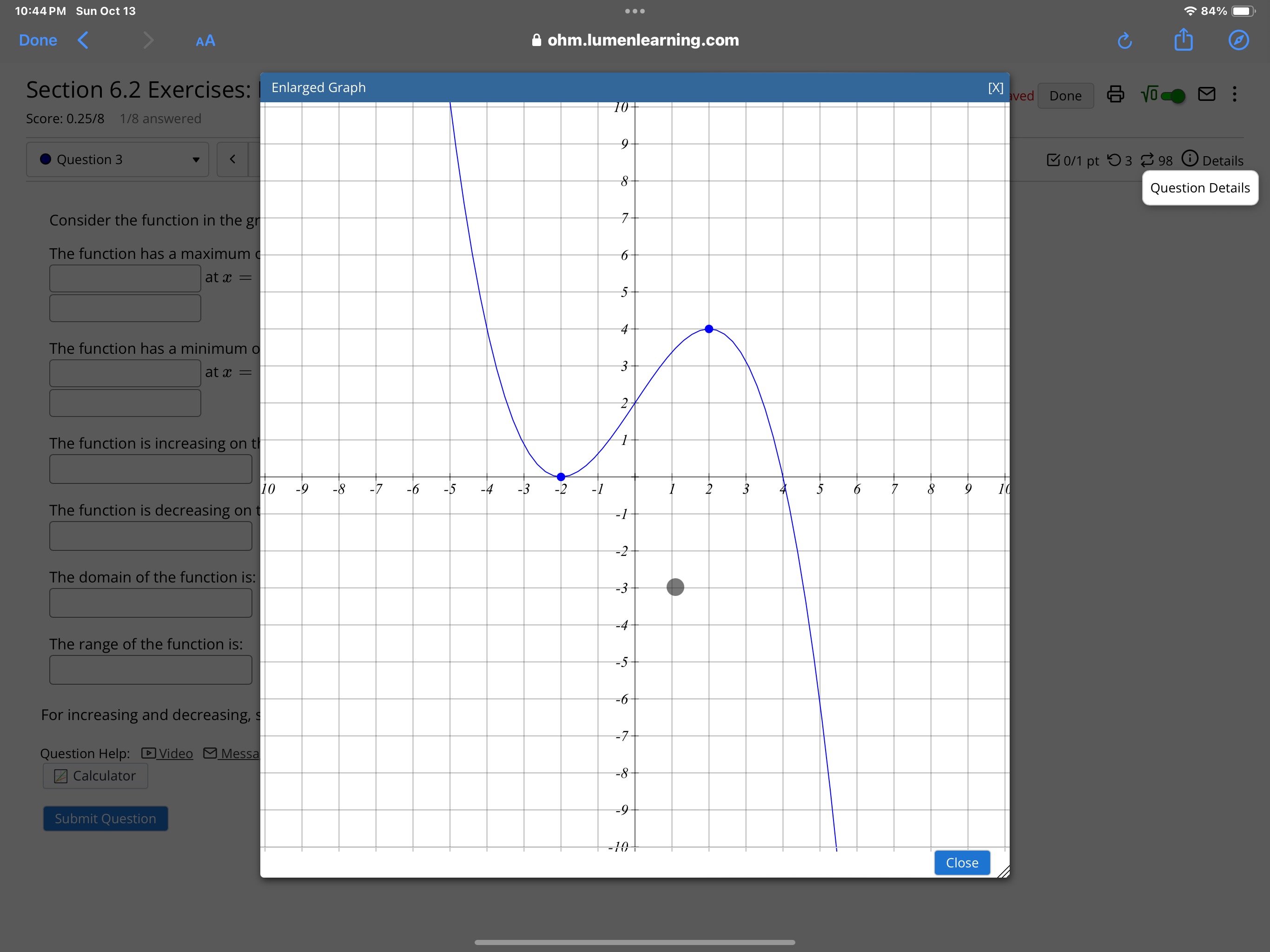Open the AA reader text-size menu

point(205,41)
